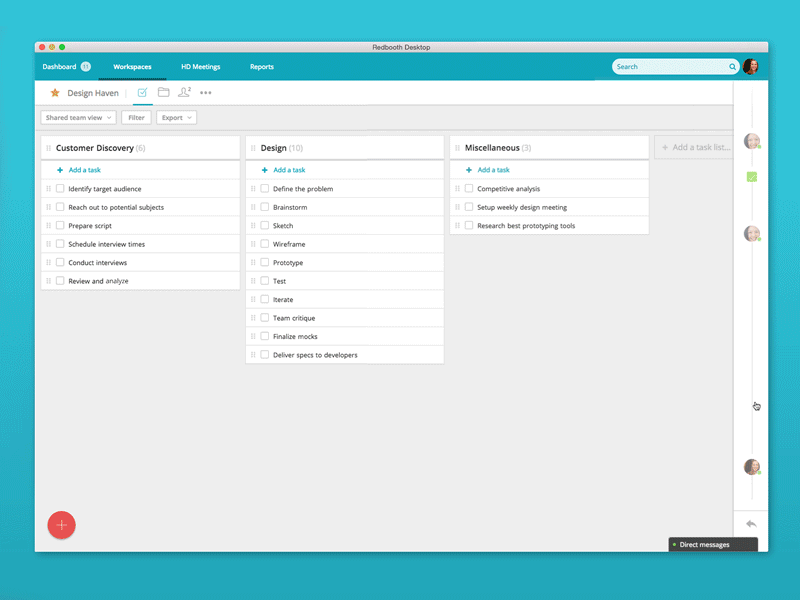The image size is (800, 600).
Task: Click the ellipsis more options icon
Action: [x=206, y=92]
